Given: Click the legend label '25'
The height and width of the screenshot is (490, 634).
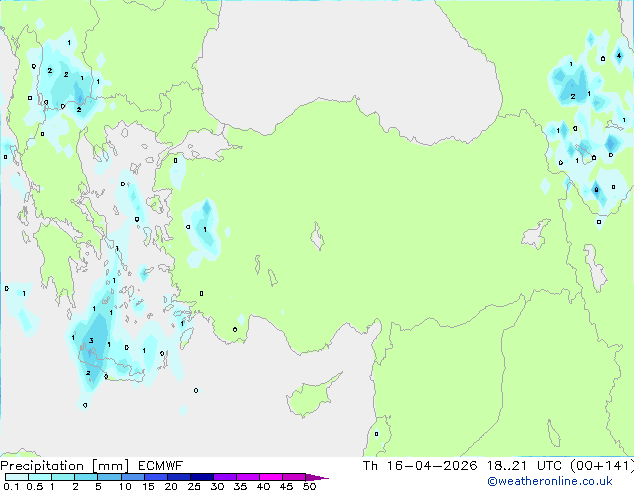Looking at the screenshot, I should click(194, 486).
